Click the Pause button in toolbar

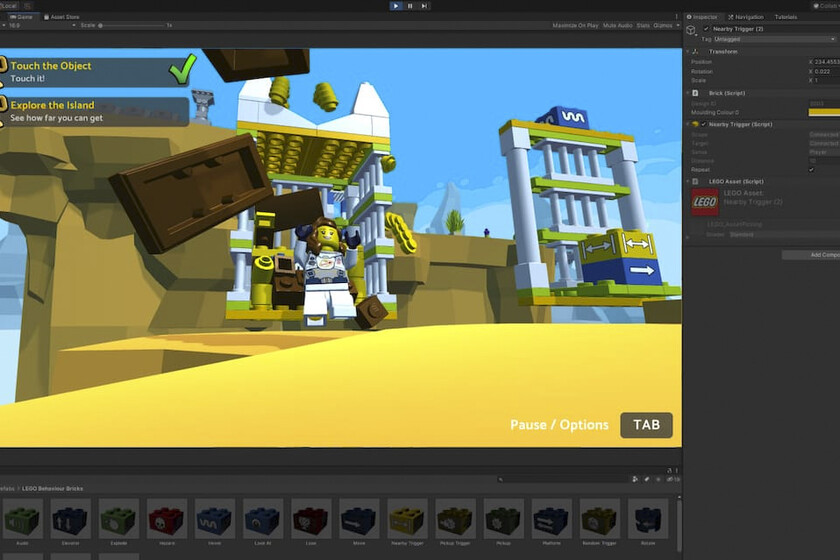point(410,6)
